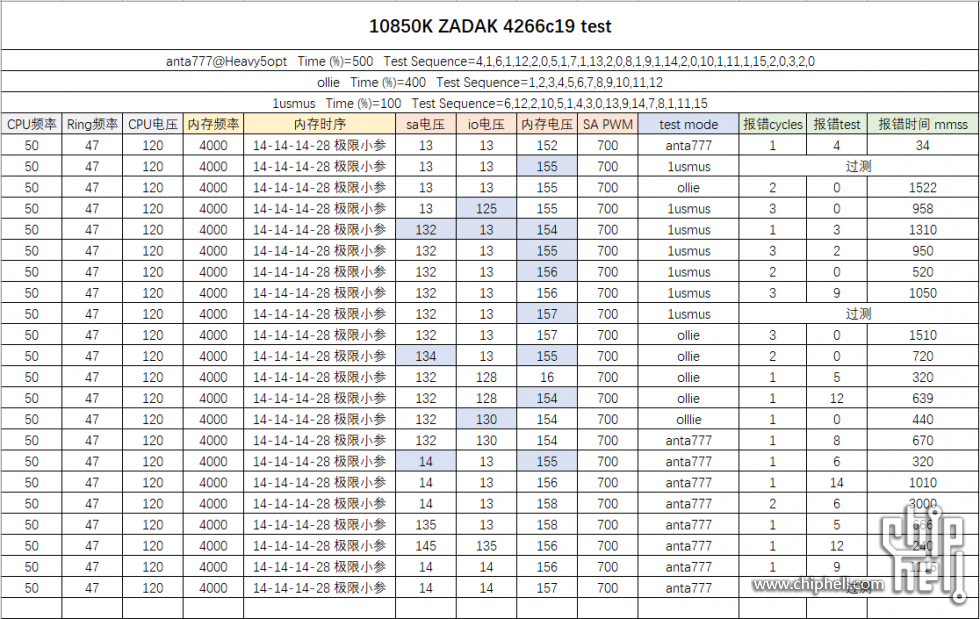This screenshot has height=619, width=980.
Task: Click 过测 in the 1usmus row with 内存电压 157
Action: coord(858,314)
